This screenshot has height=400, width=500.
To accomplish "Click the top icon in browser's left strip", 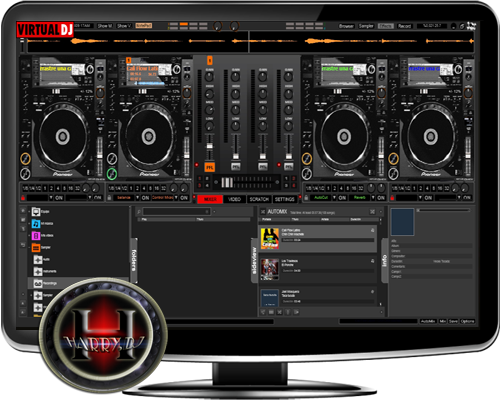I will pos(23,211).
